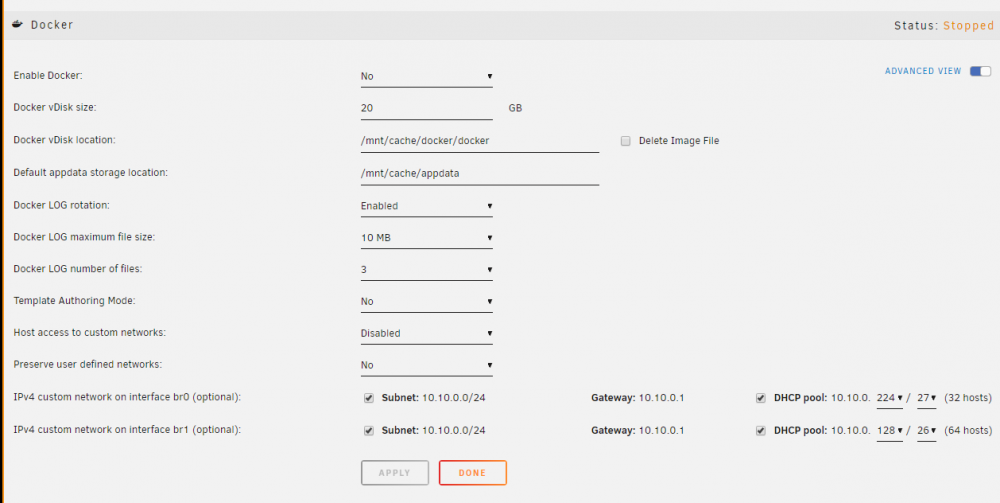This screenshot has height=503, width=1000.
Task: Click the ADVANCED VIEW label
Action: [923, 71]
